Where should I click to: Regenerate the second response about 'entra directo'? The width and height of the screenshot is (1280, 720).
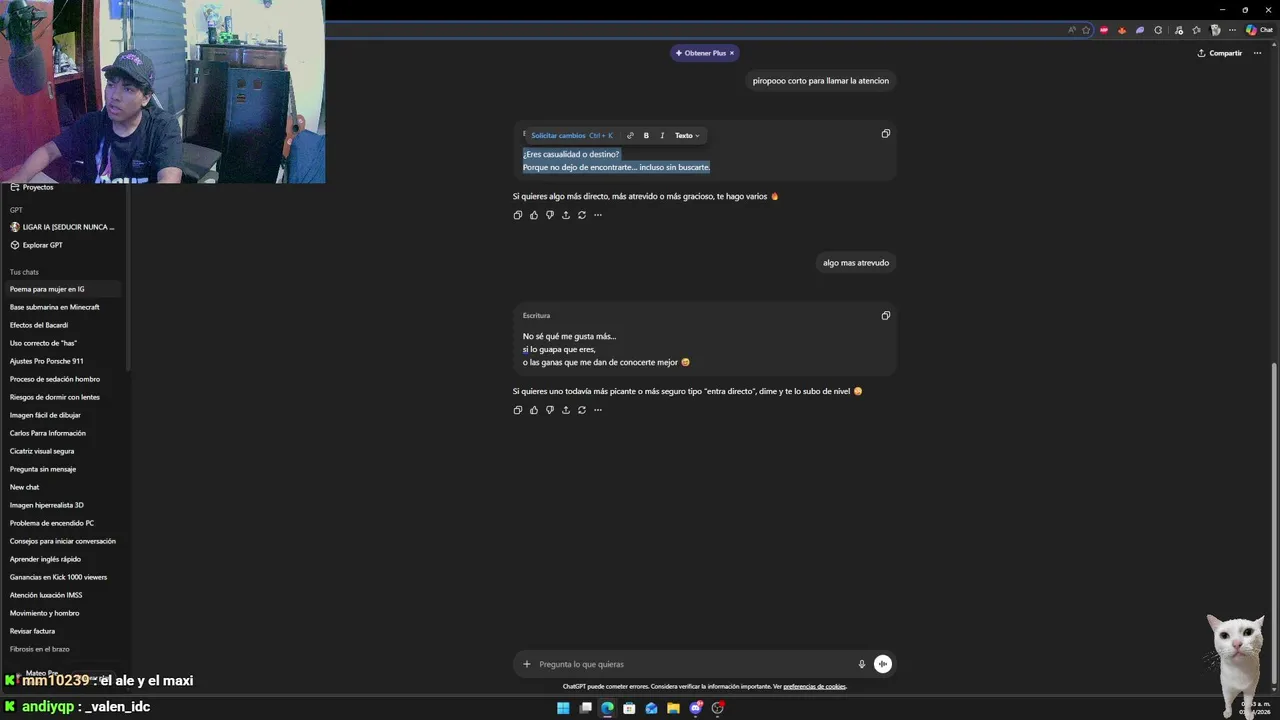(x=581, y=410)
